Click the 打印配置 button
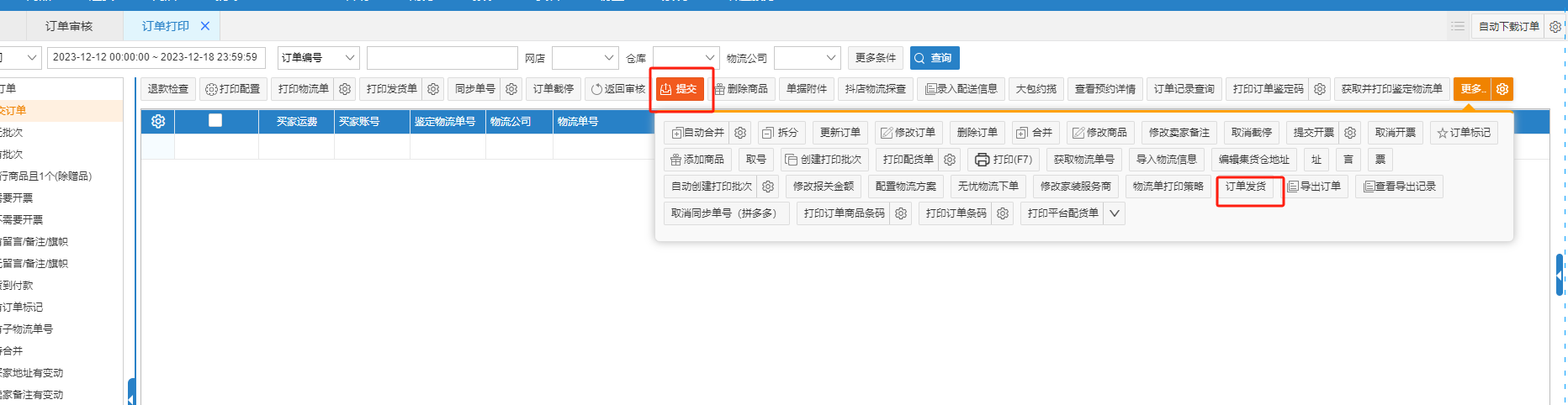Viewport: 1568px width, 405px height. tap(233, 89)
